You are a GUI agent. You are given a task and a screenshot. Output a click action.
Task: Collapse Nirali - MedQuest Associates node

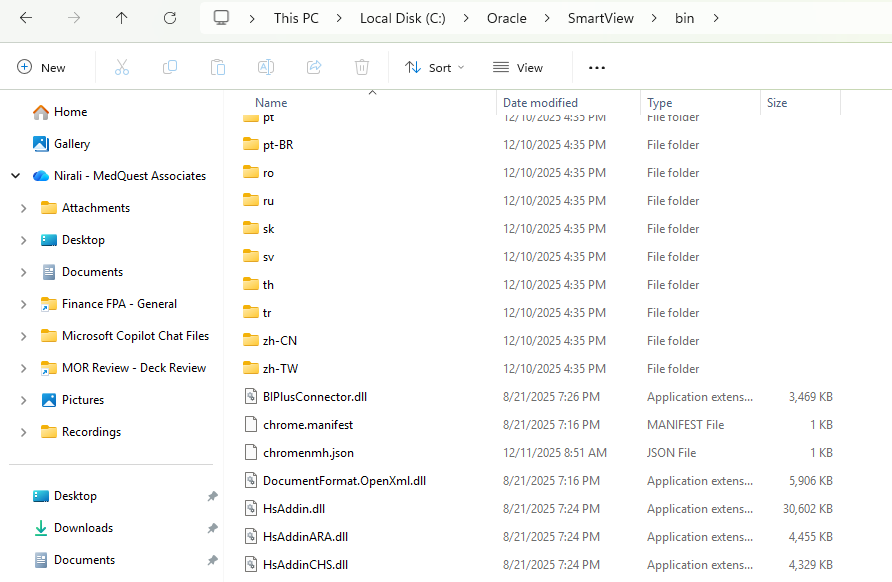(x=15, y=176)
